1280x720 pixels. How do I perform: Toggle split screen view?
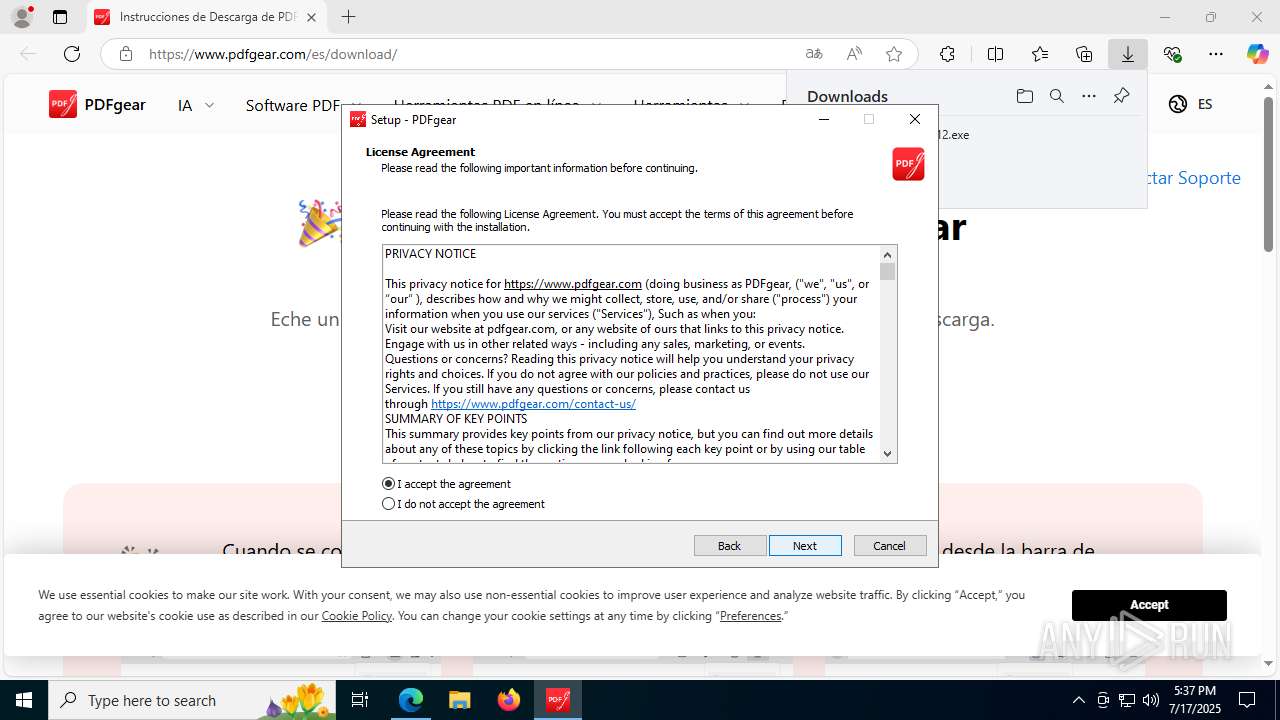(995, 54)
